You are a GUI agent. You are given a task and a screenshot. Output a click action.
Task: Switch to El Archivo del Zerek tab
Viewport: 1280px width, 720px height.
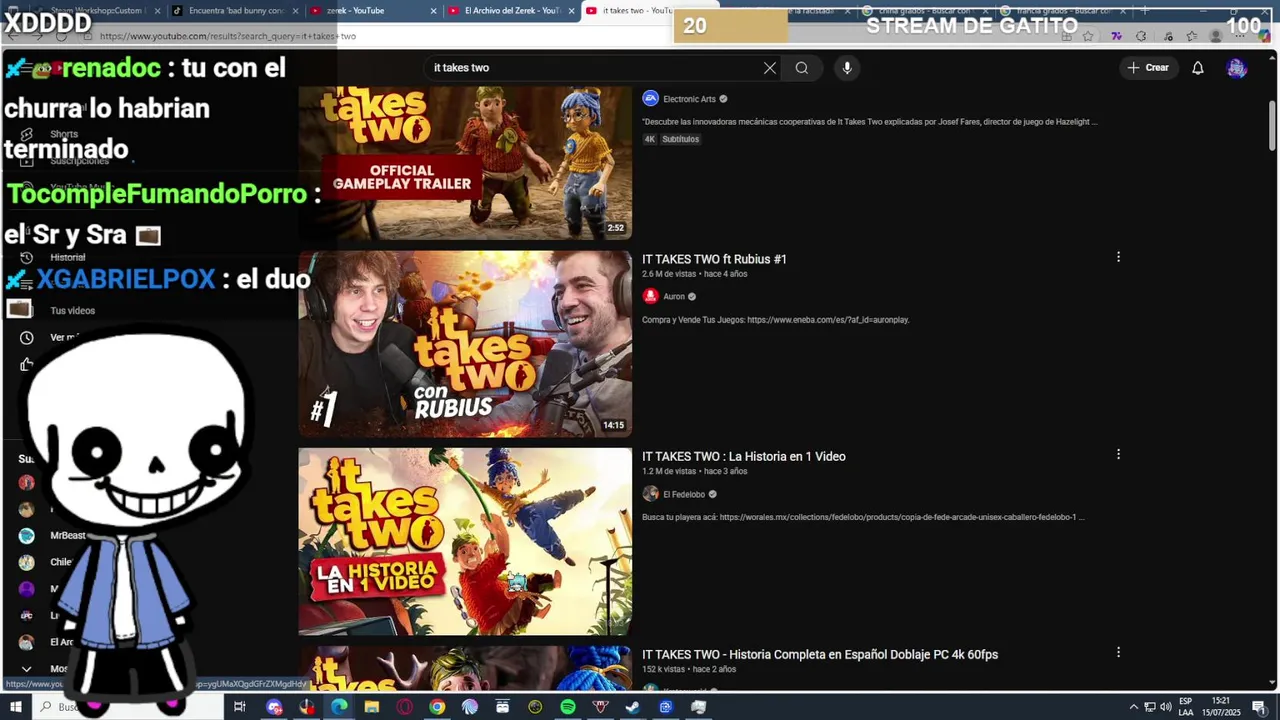point(511,11)
